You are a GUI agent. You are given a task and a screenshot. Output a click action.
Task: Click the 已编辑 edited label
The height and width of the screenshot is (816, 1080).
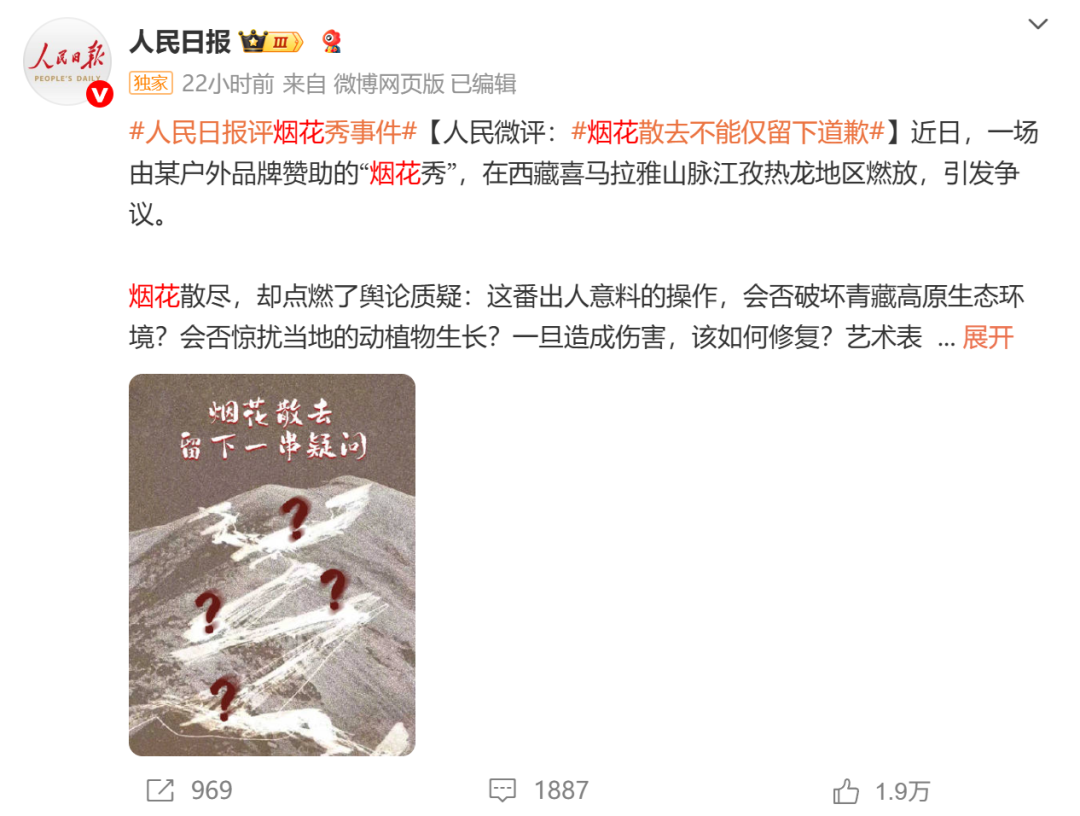[484, 84]
